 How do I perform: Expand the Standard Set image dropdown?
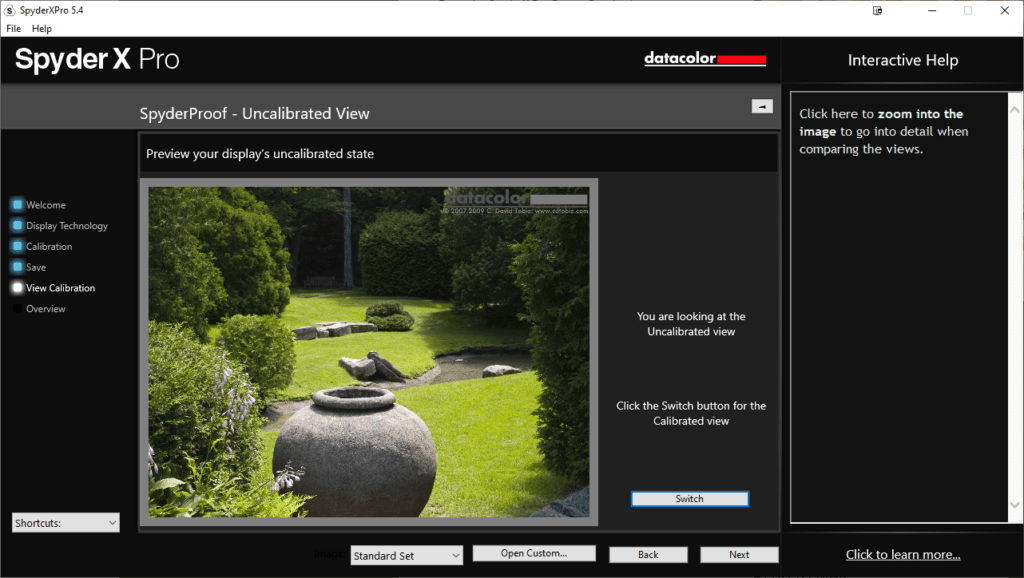point(406,555)
